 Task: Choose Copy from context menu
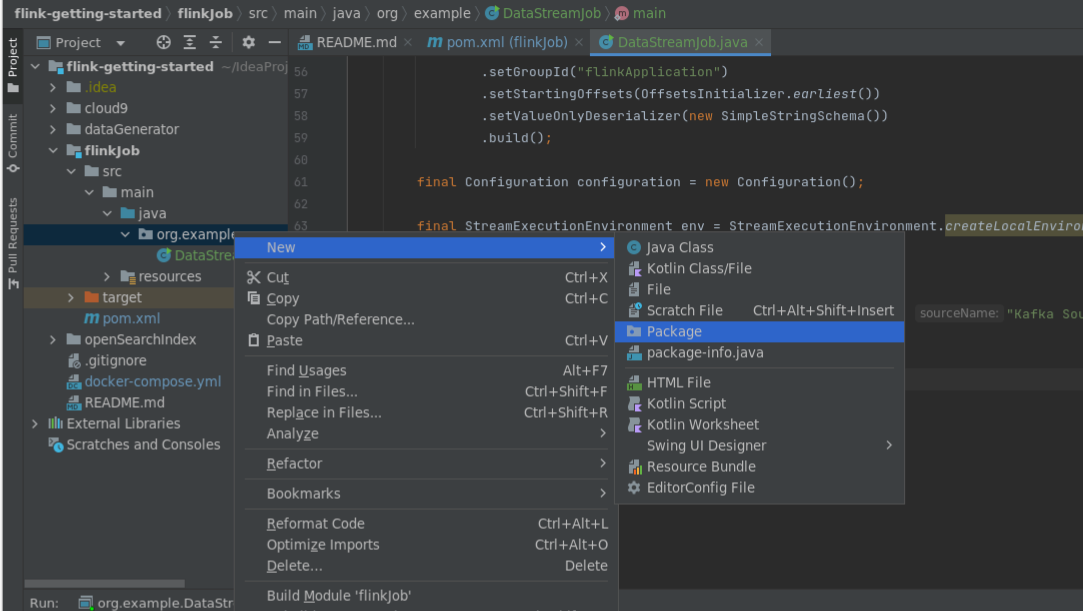click(x=425, y=298)
